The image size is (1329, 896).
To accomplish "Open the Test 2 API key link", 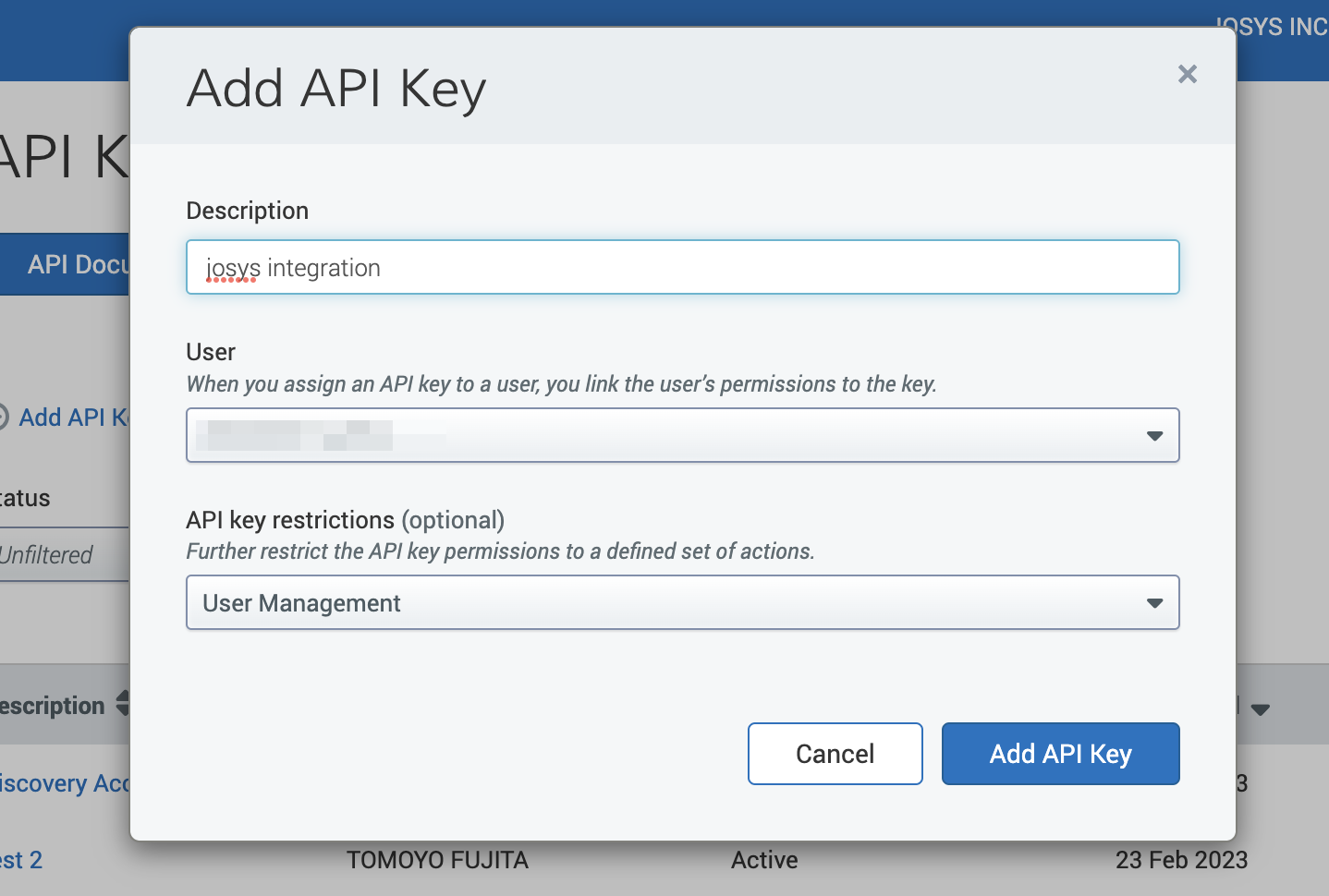I will 22,860.
